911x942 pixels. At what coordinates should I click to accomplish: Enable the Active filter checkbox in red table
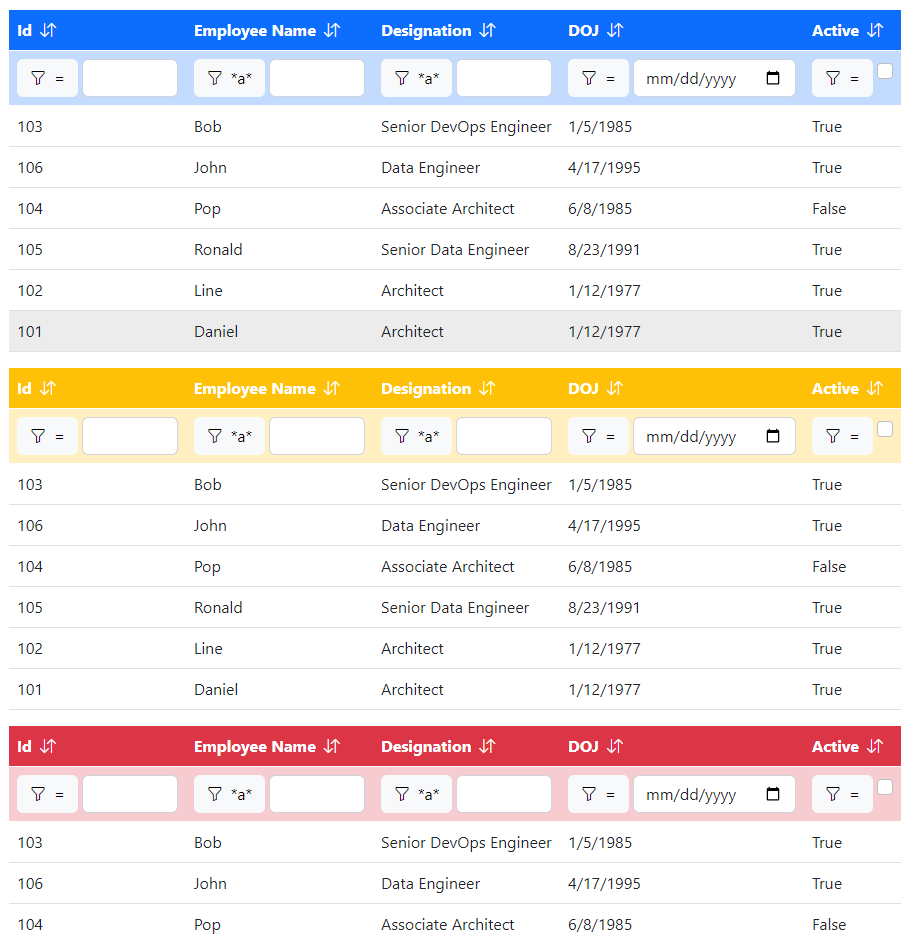pos(884,786)
